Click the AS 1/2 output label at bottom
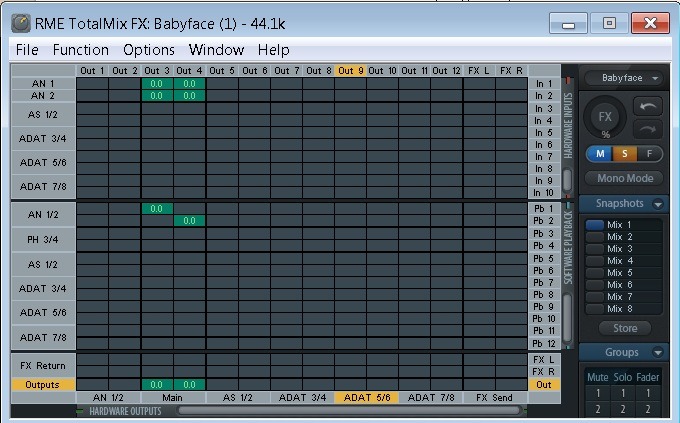The image size is (680, 423). 238,397
